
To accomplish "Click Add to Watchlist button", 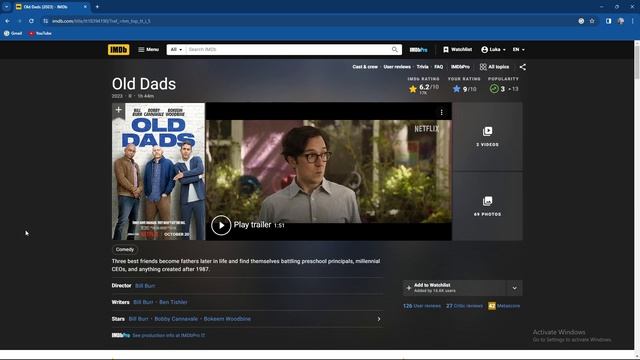I will point(454,288).
